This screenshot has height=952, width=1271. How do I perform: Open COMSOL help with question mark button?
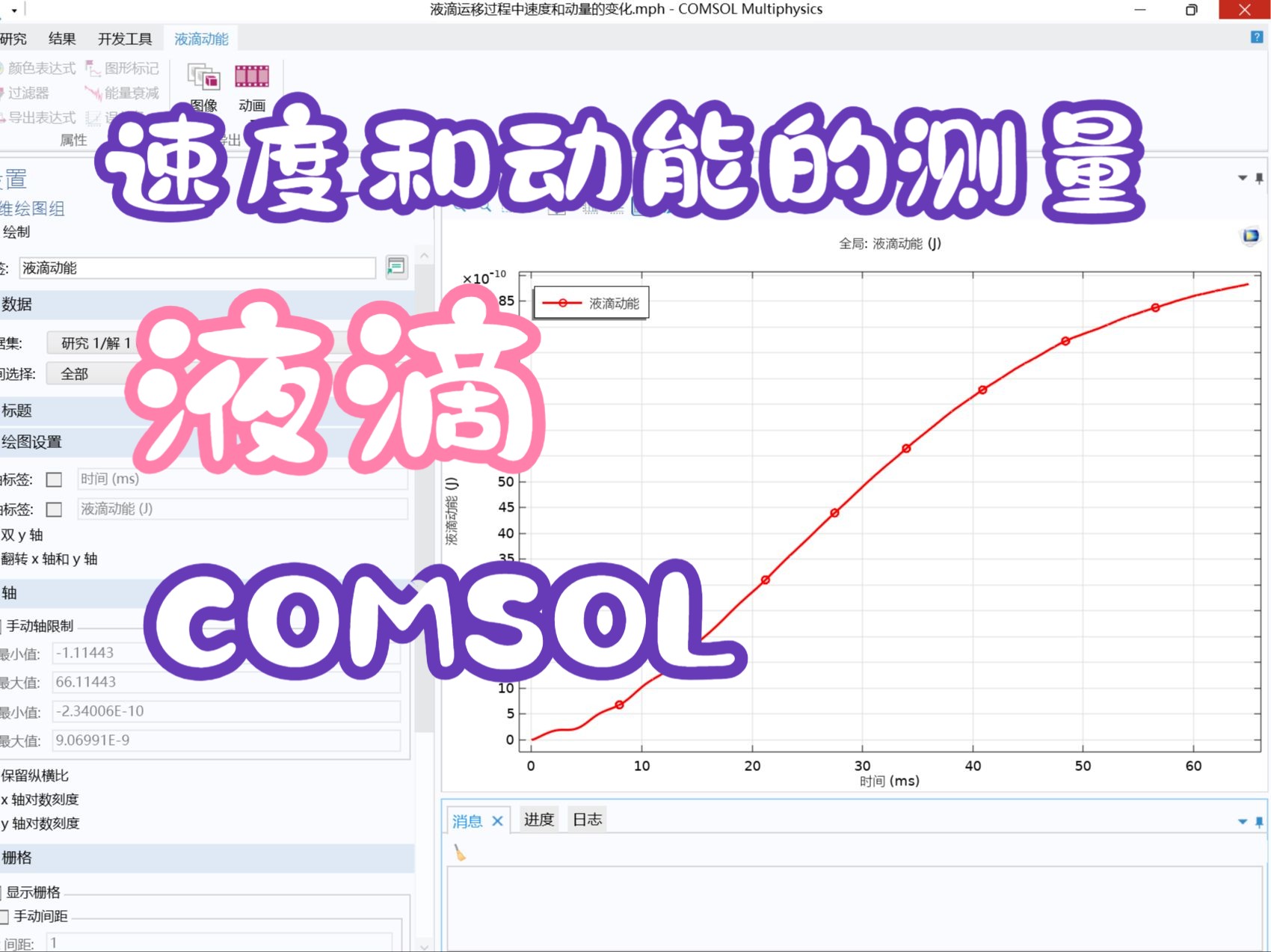coord(1255,35)
